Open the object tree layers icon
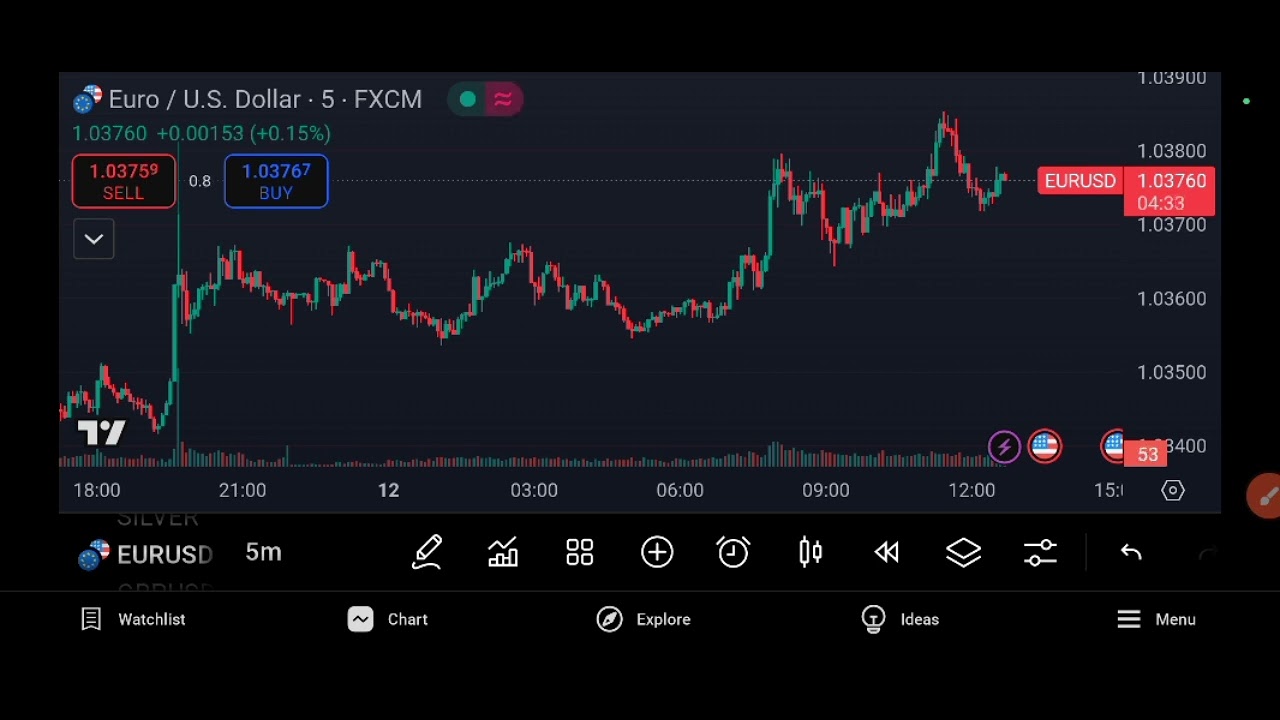Viewport: 1280px width, 720px height. pos(963,553)
